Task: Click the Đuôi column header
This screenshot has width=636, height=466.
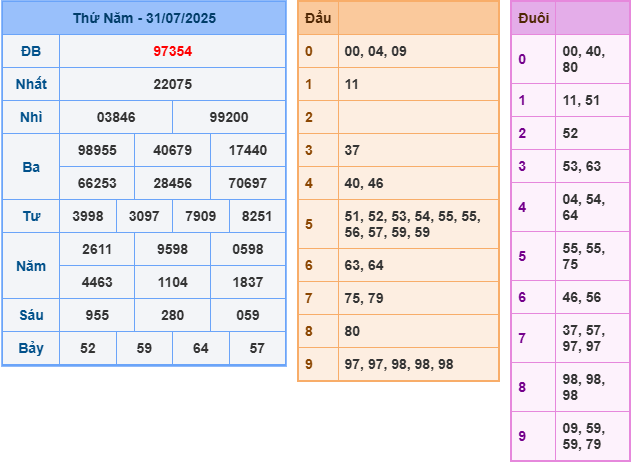Action: [534, 18]
